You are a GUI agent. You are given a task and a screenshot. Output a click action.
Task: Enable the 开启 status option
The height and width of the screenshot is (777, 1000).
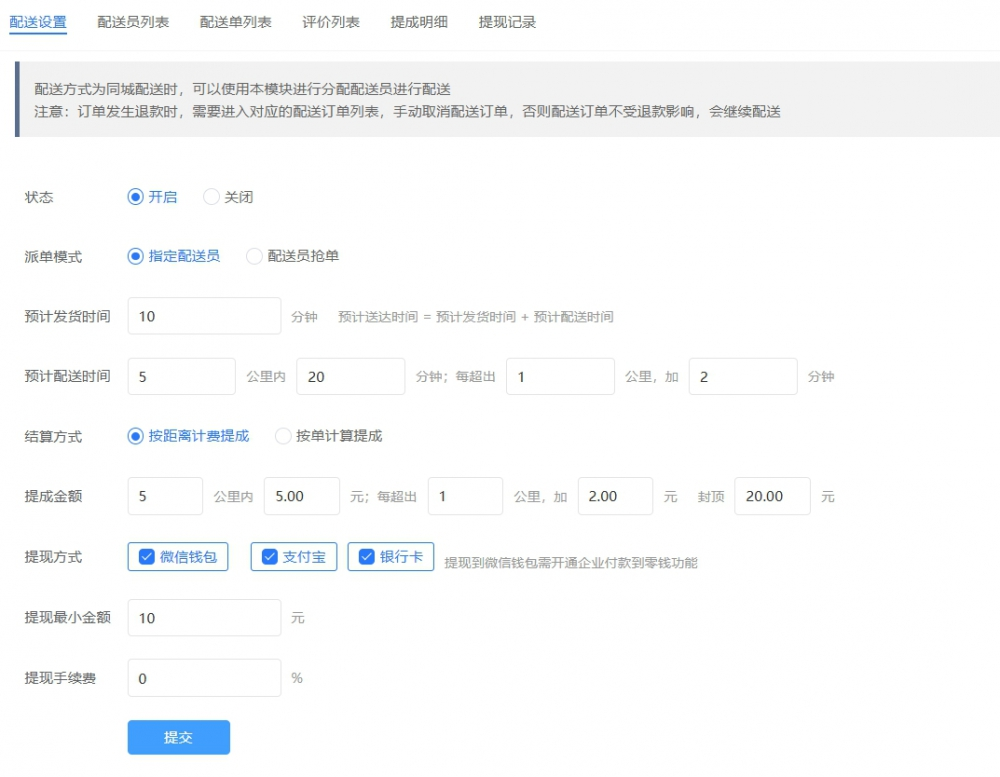coord(135,197)
